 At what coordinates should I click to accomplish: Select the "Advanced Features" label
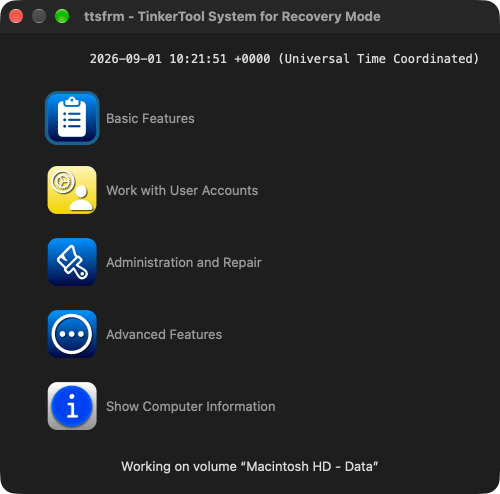(x=164, y=335)
